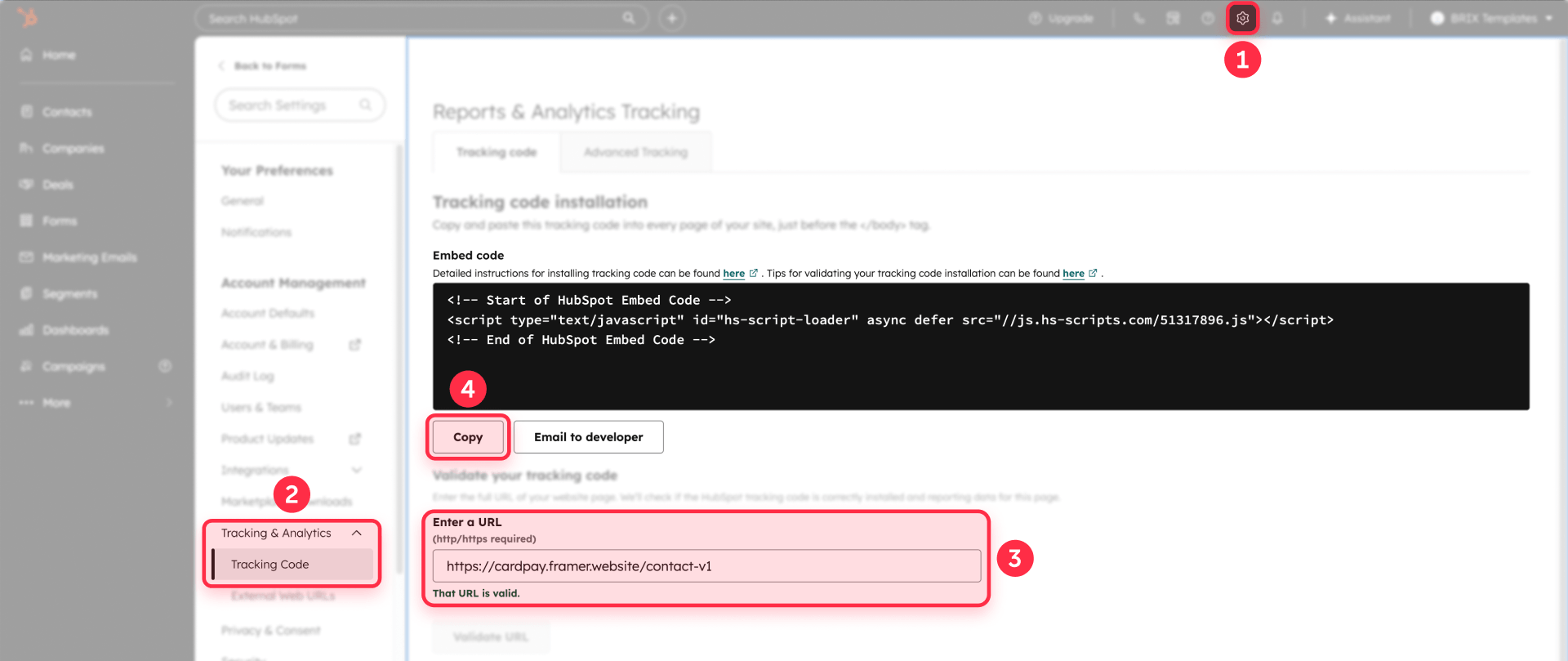Open Deals in left navigation
This screenshot has width=1568, height=661.
pos(47,185)
